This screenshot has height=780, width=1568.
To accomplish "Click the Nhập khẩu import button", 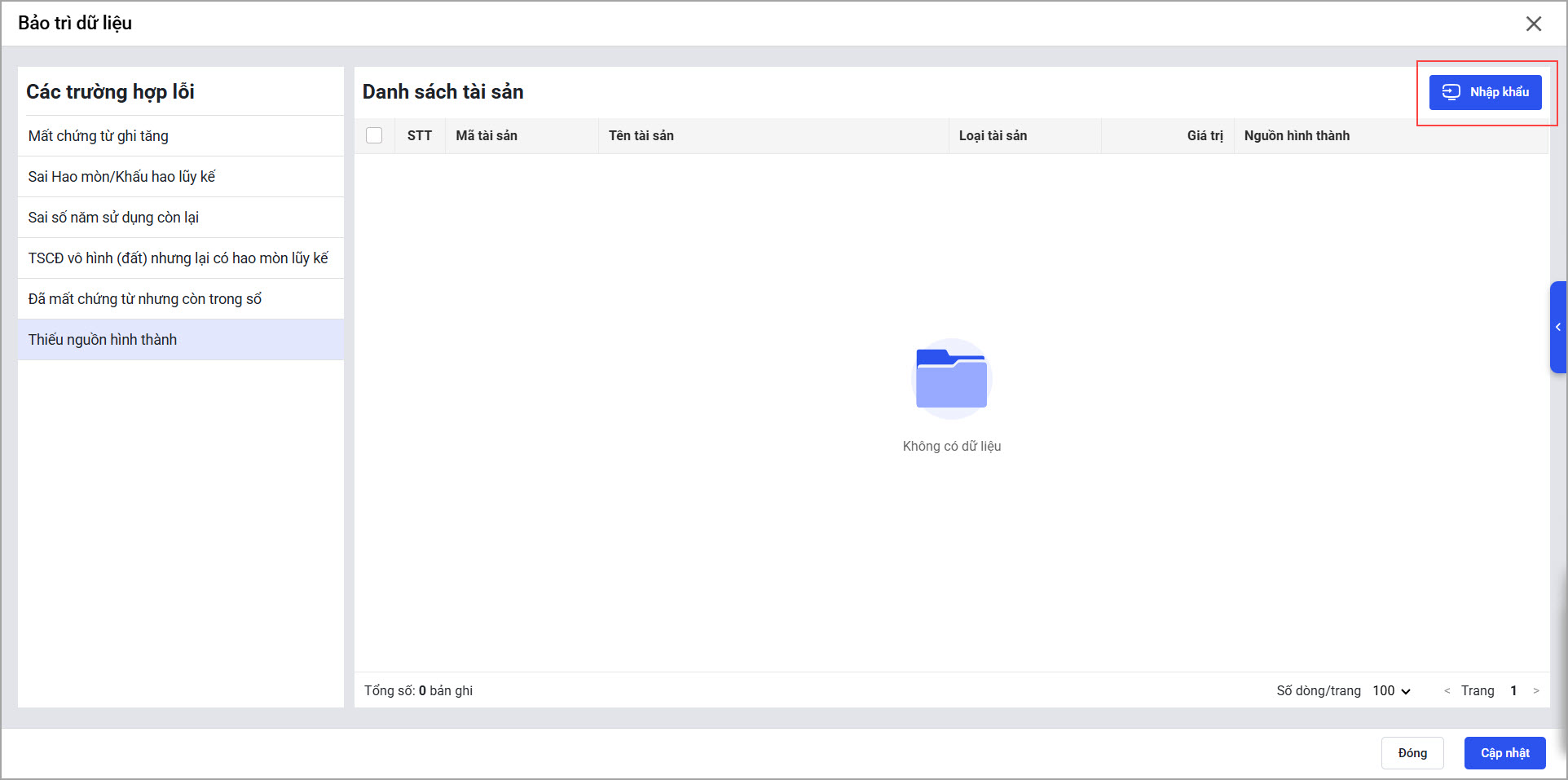I will 1485,92.
